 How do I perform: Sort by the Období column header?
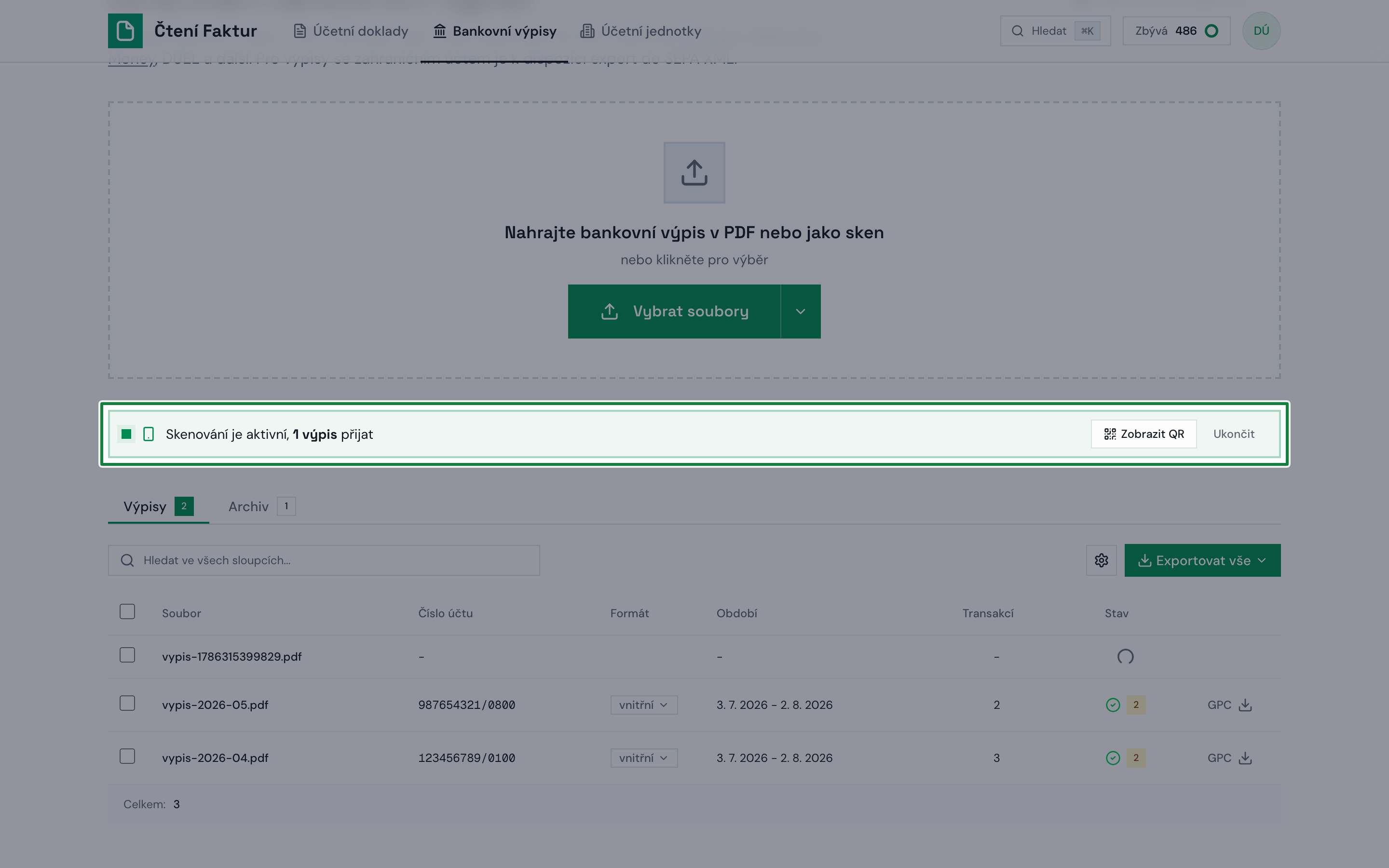(x=737, y=613)
